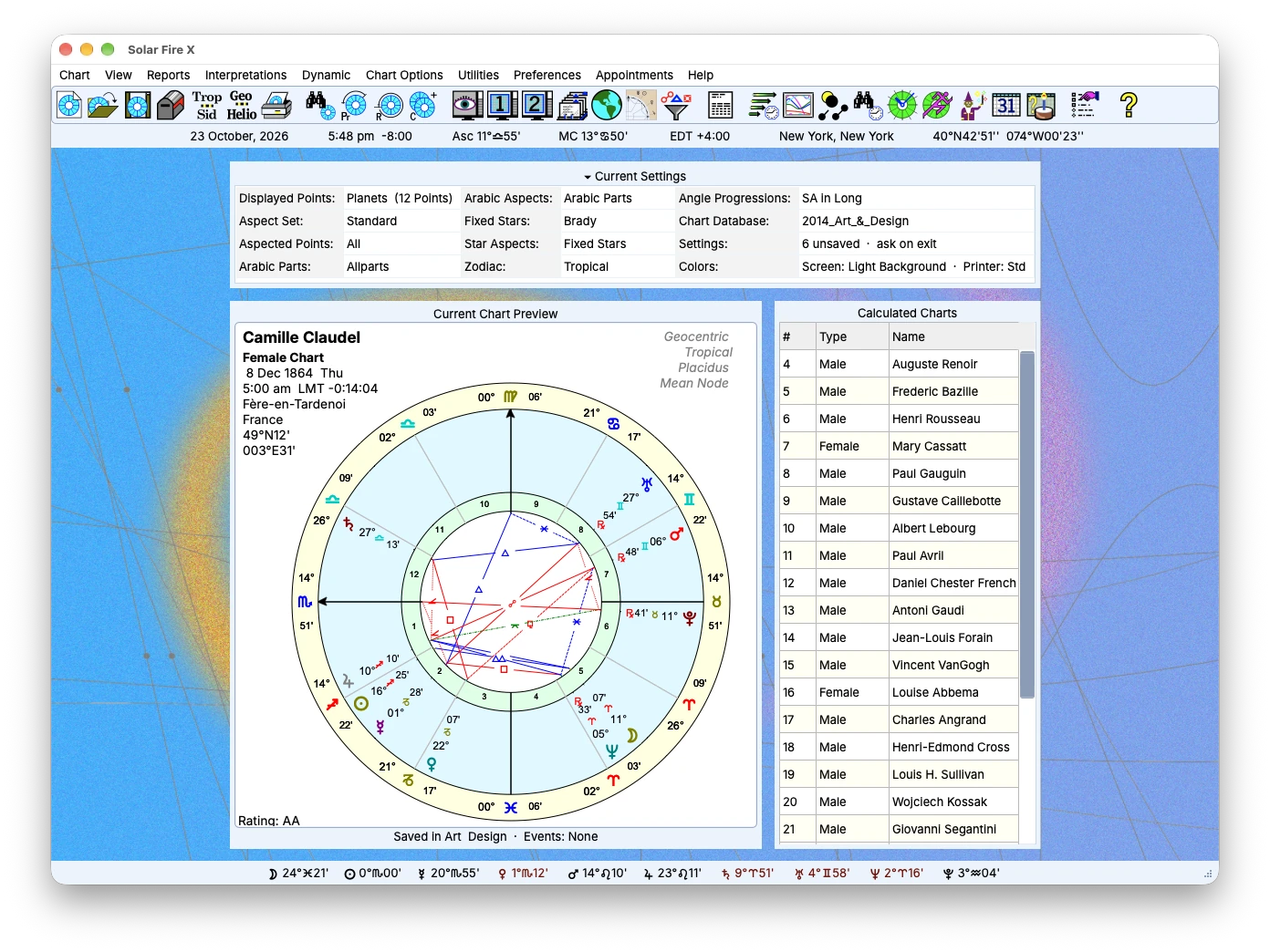Click the yellow question mark help icon
This screenshot has height=952, width=1270.
click(x=1129, y=105)
